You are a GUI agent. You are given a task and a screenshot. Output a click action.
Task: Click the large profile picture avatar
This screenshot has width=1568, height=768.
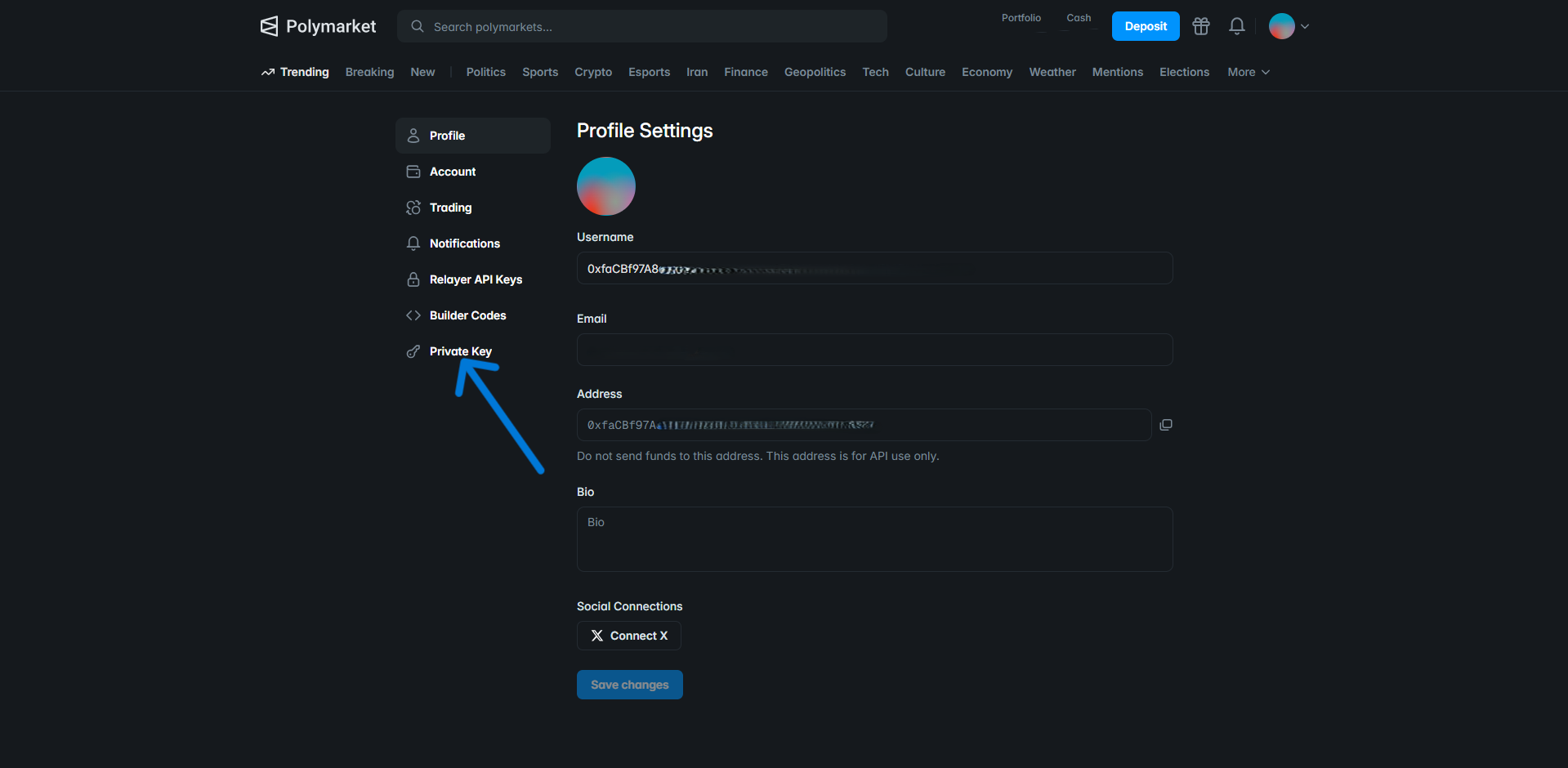[x=606, y=186]
